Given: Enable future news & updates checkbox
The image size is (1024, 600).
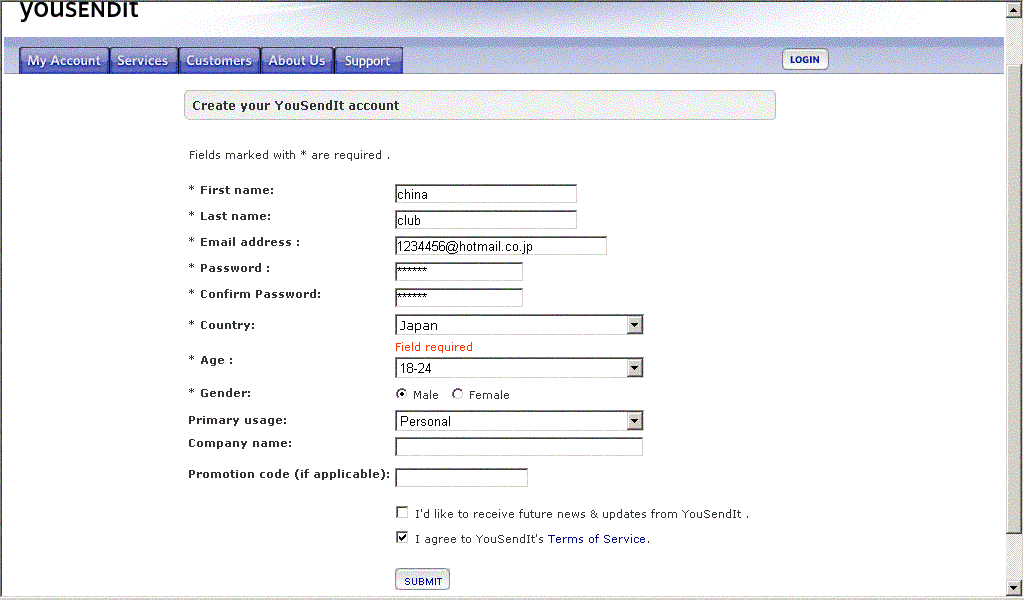Looking at the screenshot, I should [x=402, y=513].
